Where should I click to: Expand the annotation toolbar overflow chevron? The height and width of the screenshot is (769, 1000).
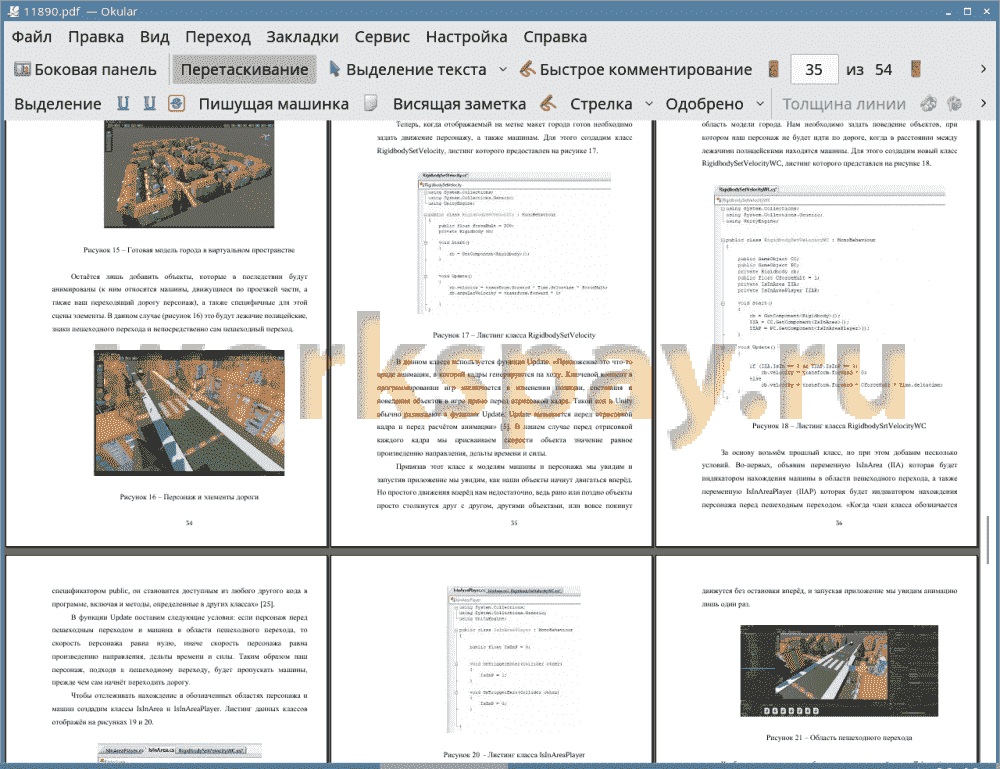983,103
